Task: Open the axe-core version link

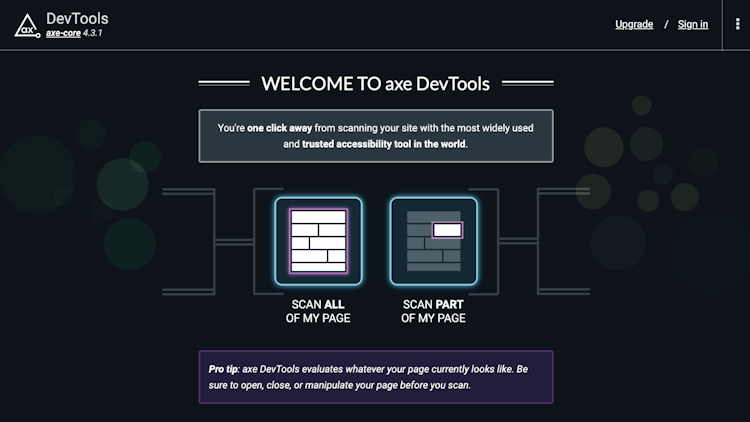Action: 63,33
